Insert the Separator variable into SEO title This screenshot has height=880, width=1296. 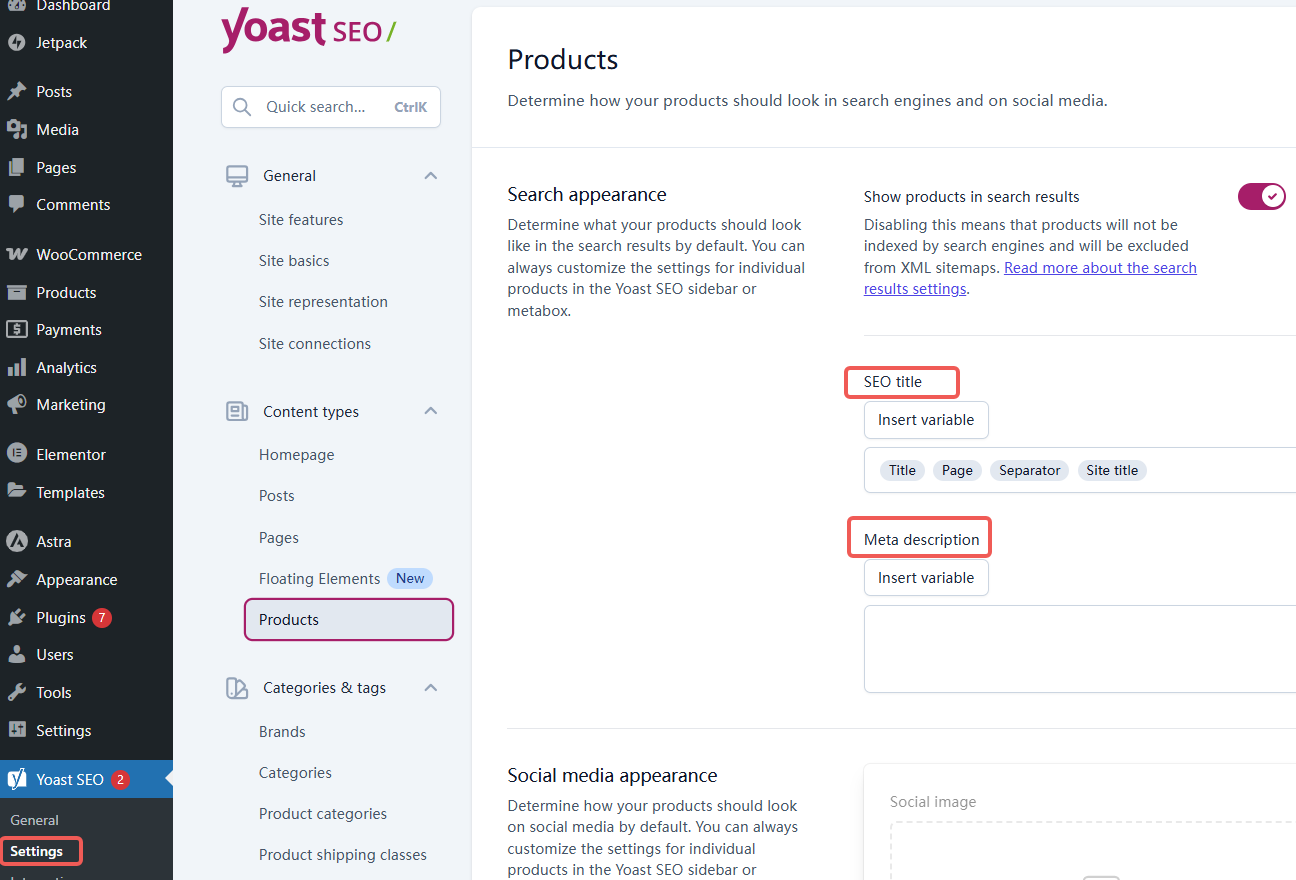[x=1029, y=470]
